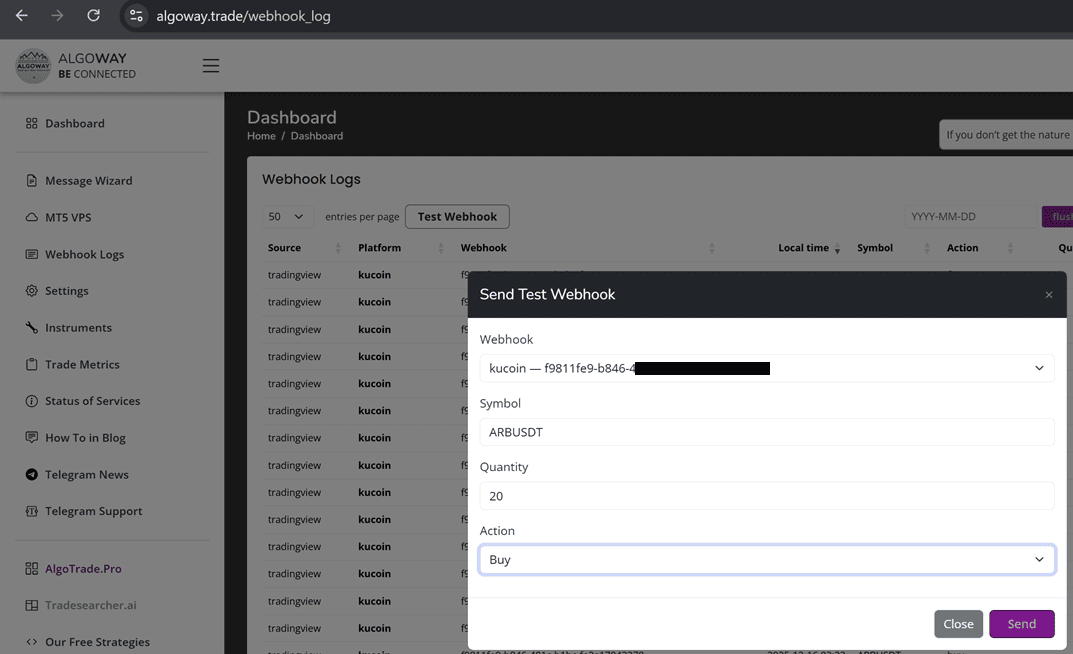The image size is (1073, 654).
Task: Sort table by Action column arrows
Action: pos(1010,248)
